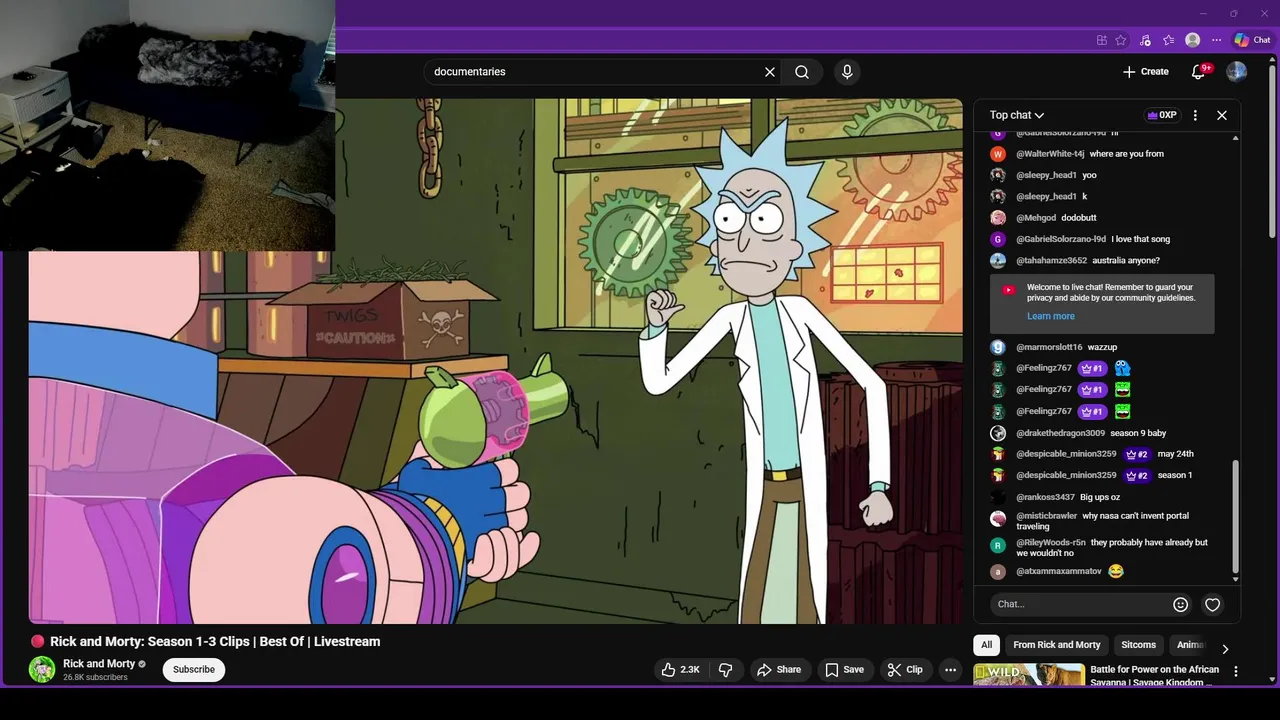Create a Clip from the stream
This screenshot has height=720, width=1280.
(905, 670)
